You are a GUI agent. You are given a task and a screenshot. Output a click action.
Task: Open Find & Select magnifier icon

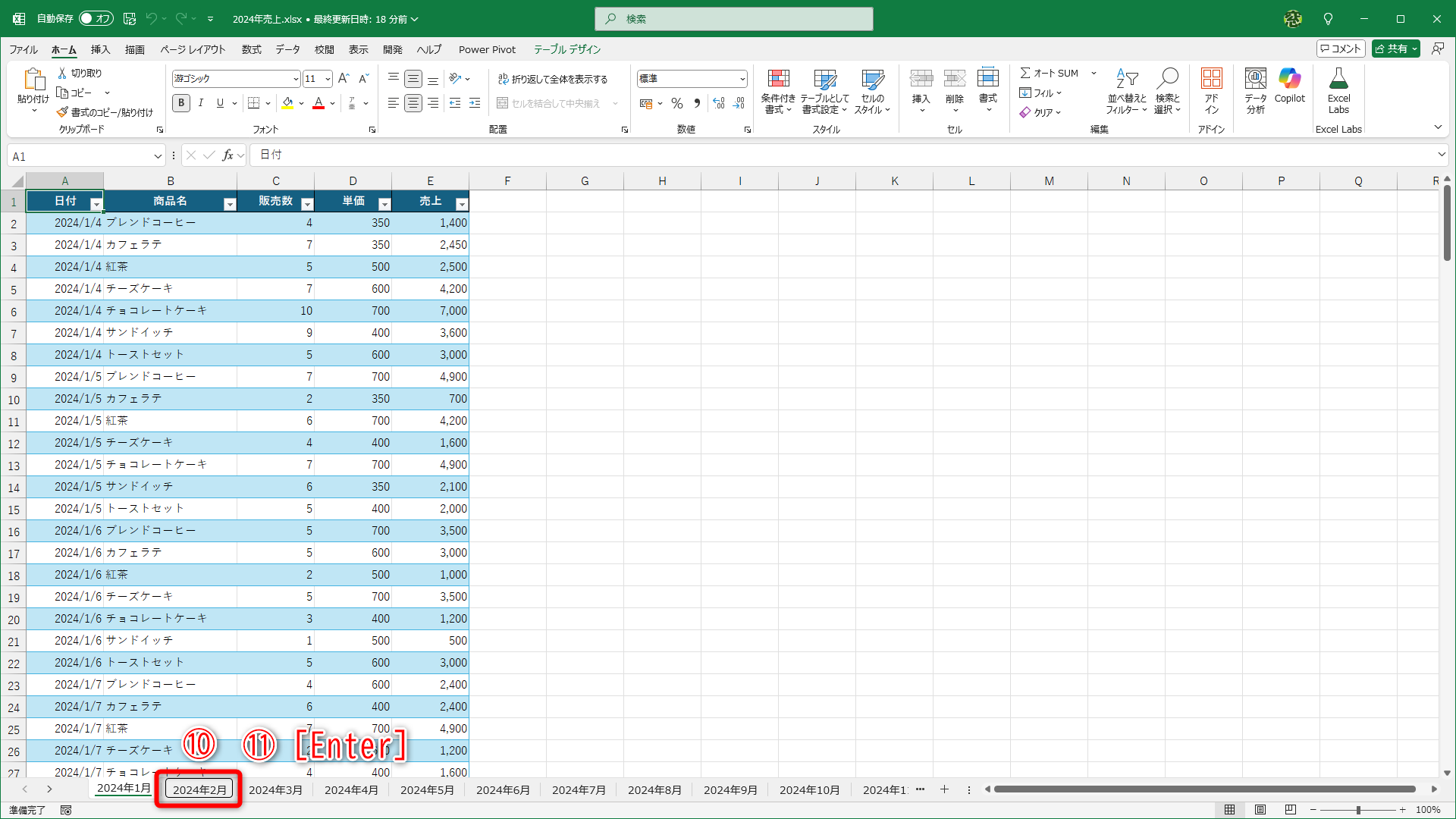pos(1167,79)
